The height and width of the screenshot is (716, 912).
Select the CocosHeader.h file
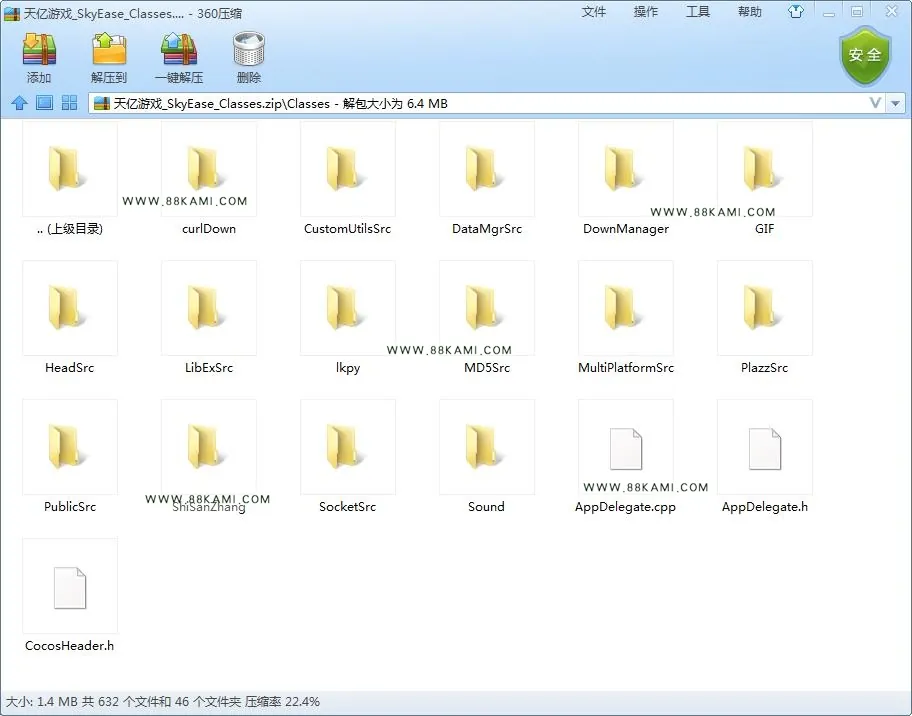tap(70, 596)
